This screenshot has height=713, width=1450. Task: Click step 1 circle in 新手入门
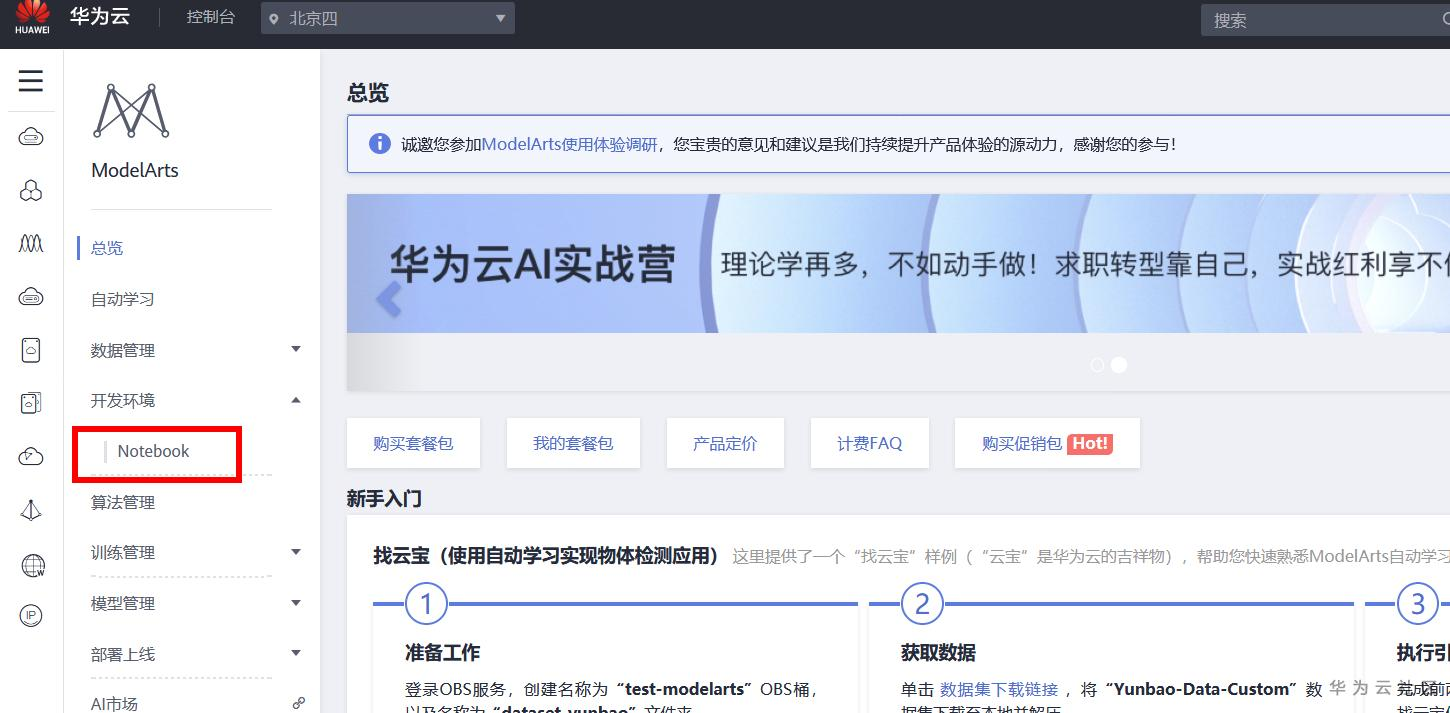coord(427,603)
